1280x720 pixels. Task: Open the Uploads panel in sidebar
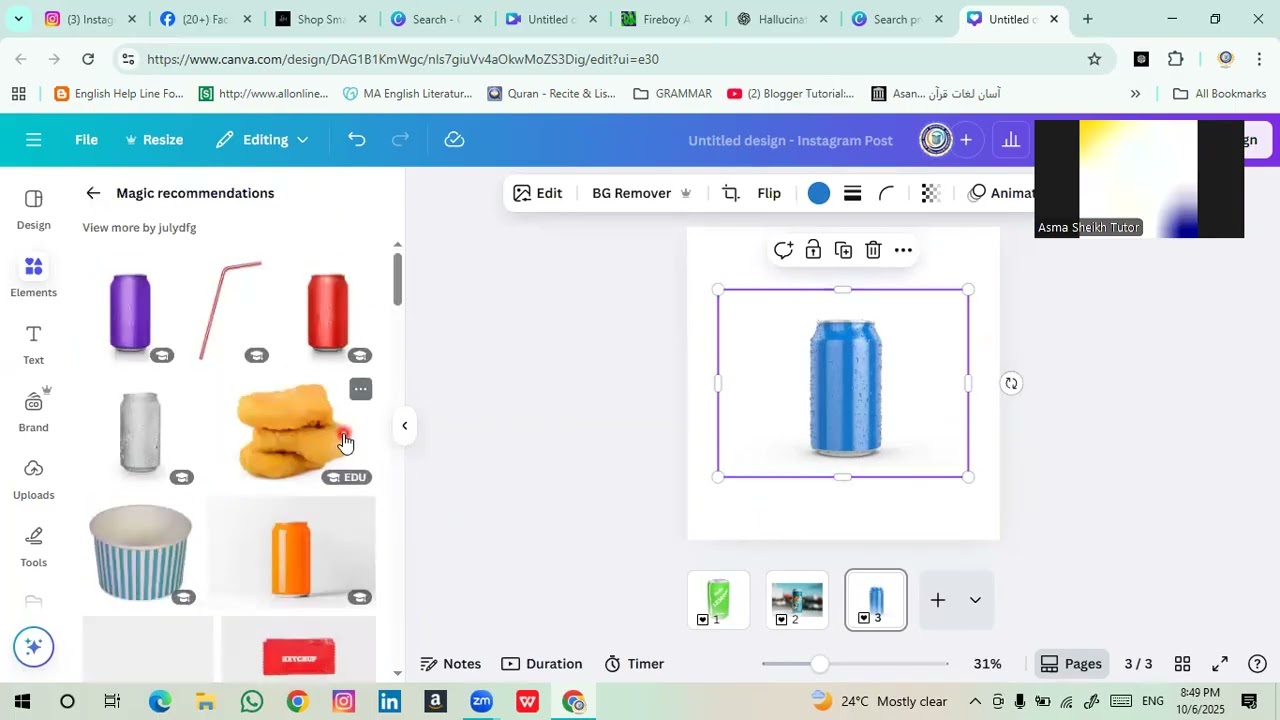(x=33, y=480)
